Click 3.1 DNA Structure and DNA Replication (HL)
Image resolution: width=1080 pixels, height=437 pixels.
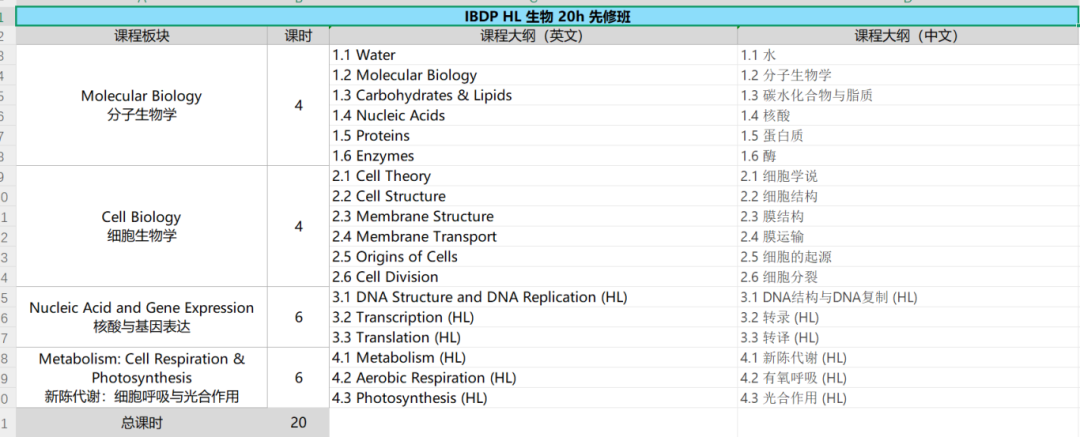pyautogui.click(x=533, y=297)
